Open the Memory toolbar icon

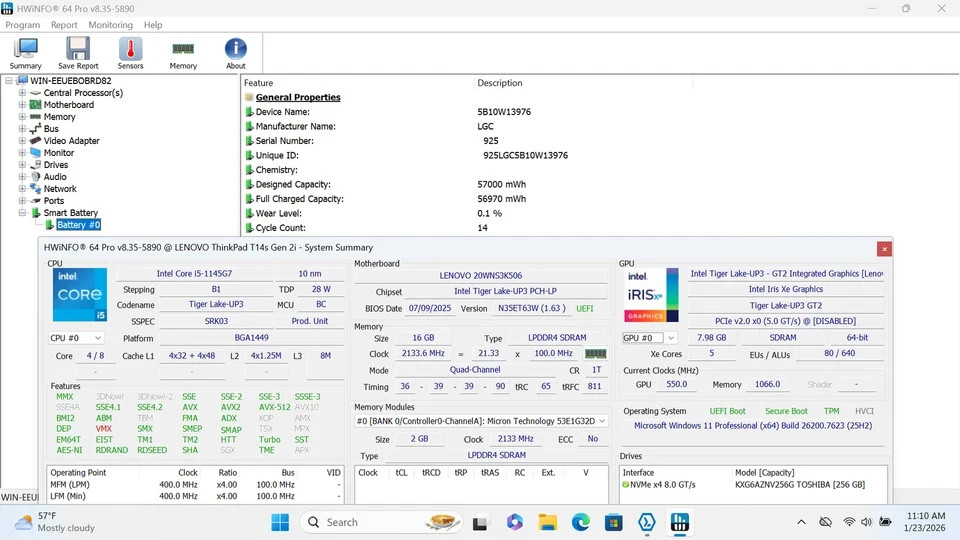[183, 53]
